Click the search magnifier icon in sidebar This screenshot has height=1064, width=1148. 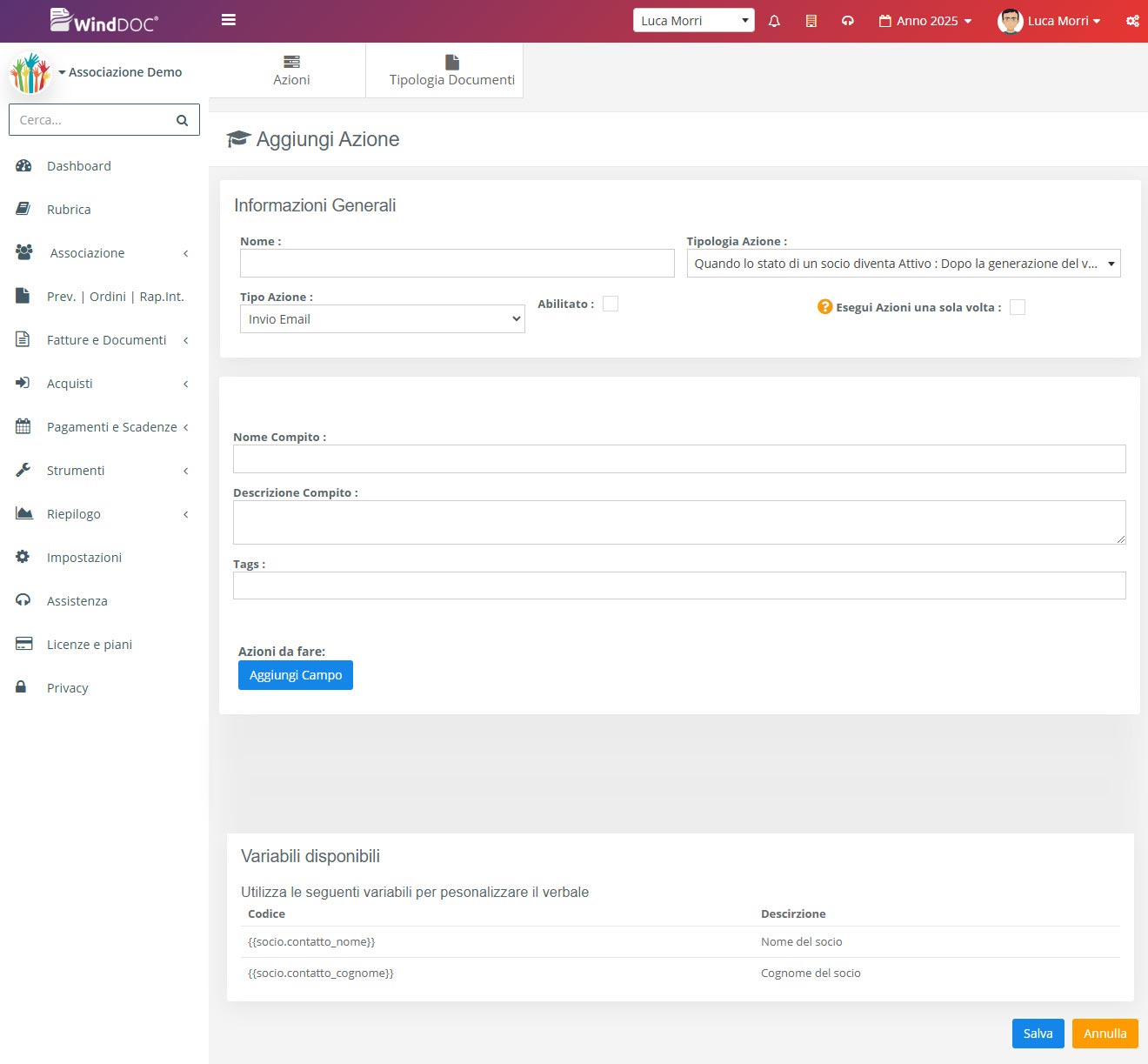(x=182, y=120)
